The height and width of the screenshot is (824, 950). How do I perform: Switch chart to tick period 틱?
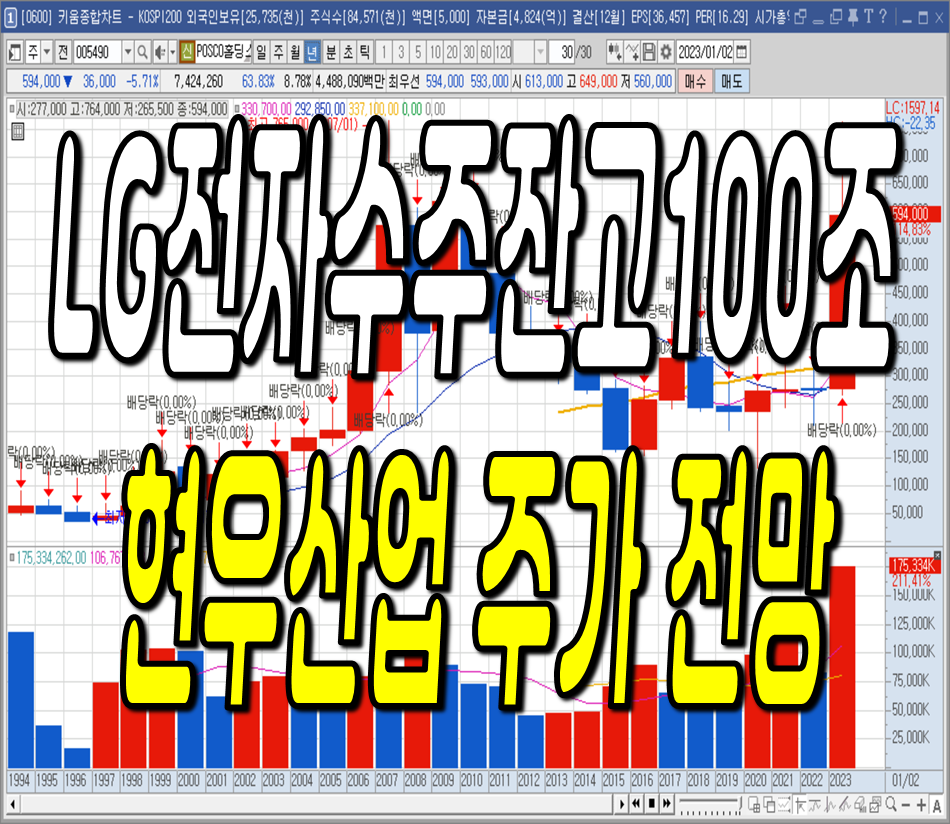(365, 52)
